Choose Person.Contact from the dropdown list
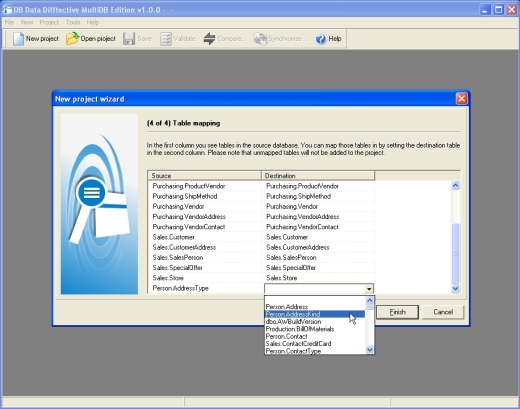This screenshot has height=409, width=520. pyautogui.click(x=315, y=336)
